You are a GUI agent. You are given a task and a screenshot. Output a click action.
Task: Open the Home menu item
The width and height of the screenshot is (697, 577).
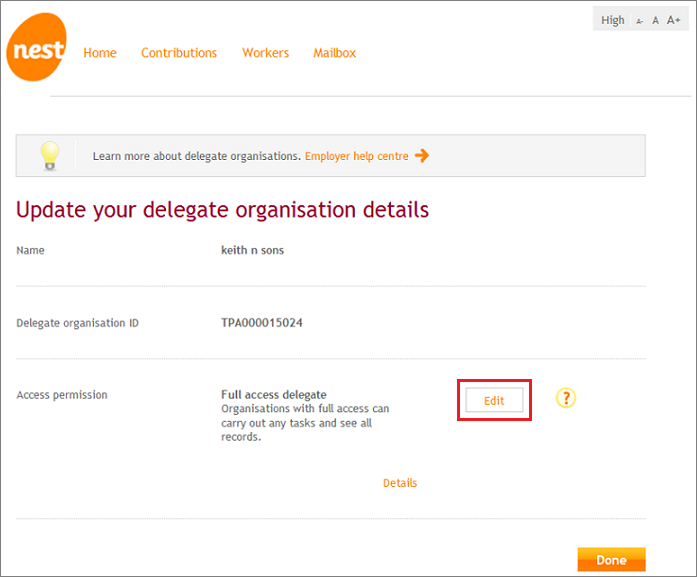pos(100,53)
